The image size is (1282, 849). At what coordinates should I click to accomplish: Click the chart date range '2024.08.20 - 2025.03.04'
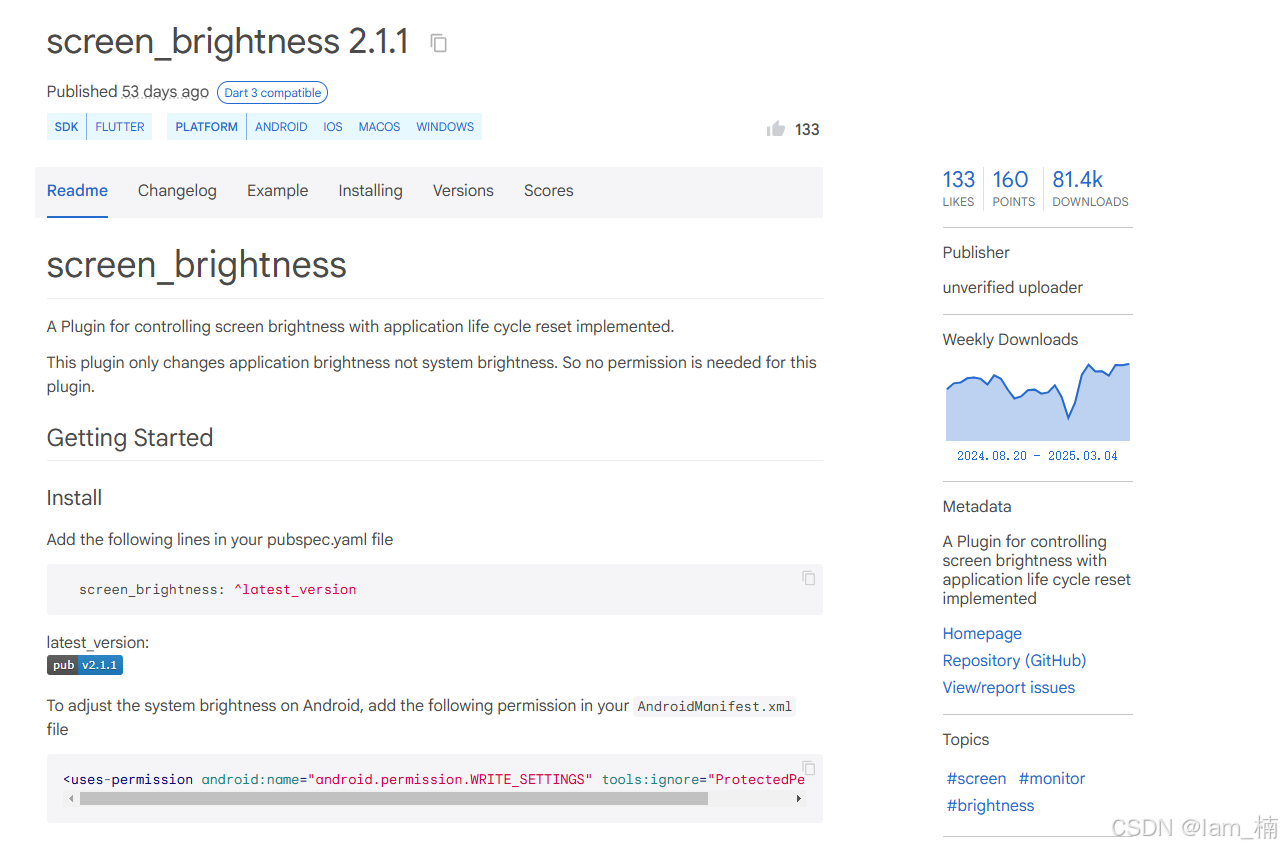(x=1037, y=456)
